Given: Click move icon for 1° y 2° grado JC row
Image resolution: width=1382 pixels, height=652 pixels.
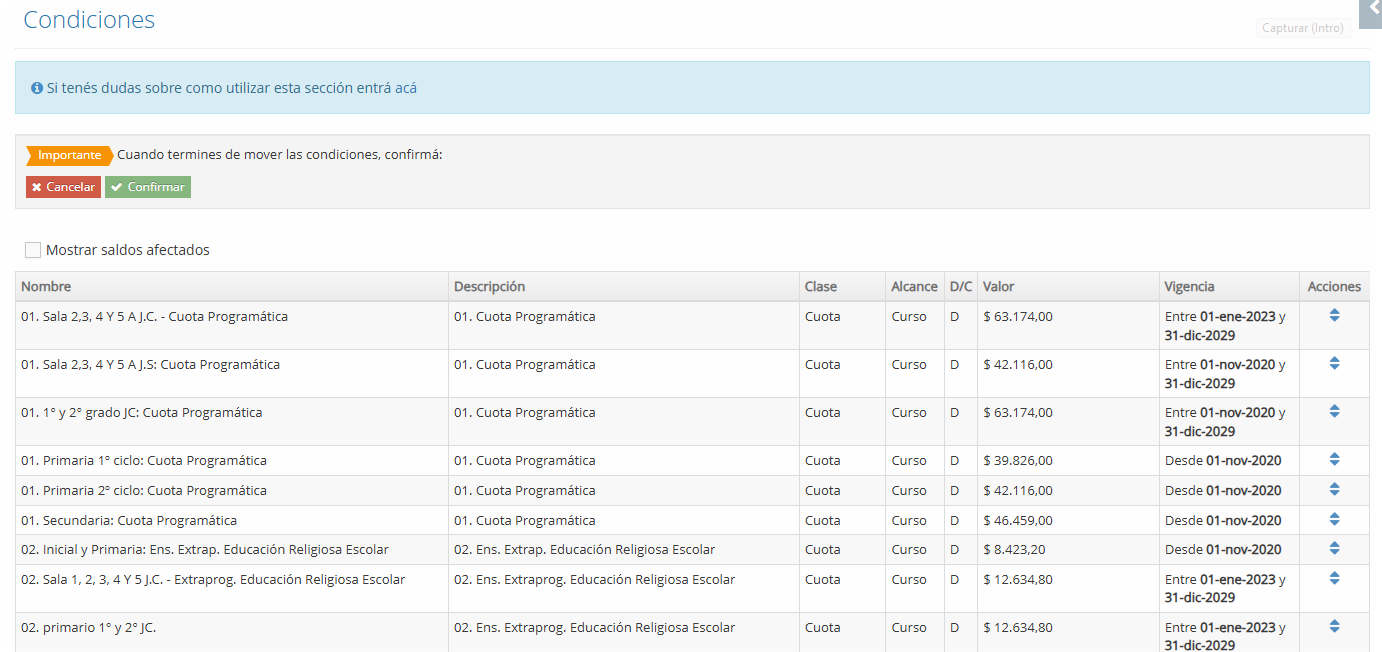Looking at the screenshot, I should tap(1334, 412).
